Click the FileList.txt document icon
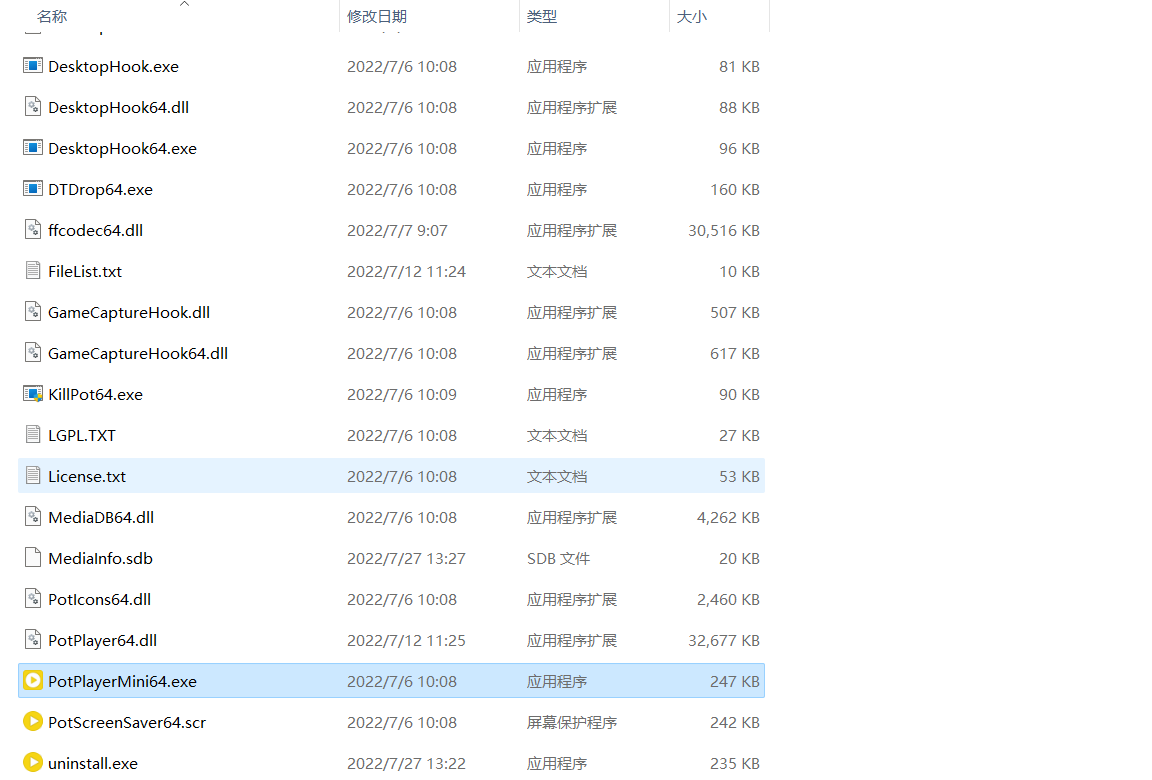The width and height of the screenshot is (1152, 780). click(x=32, y=271)
